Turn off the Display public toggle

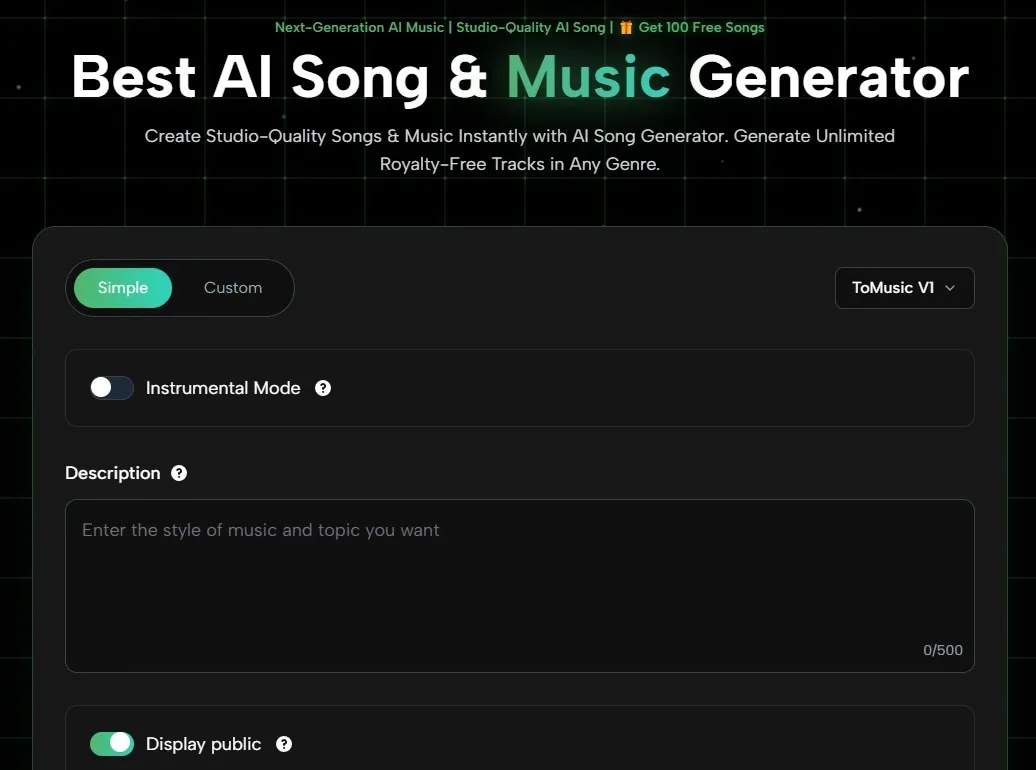point(111,744)
